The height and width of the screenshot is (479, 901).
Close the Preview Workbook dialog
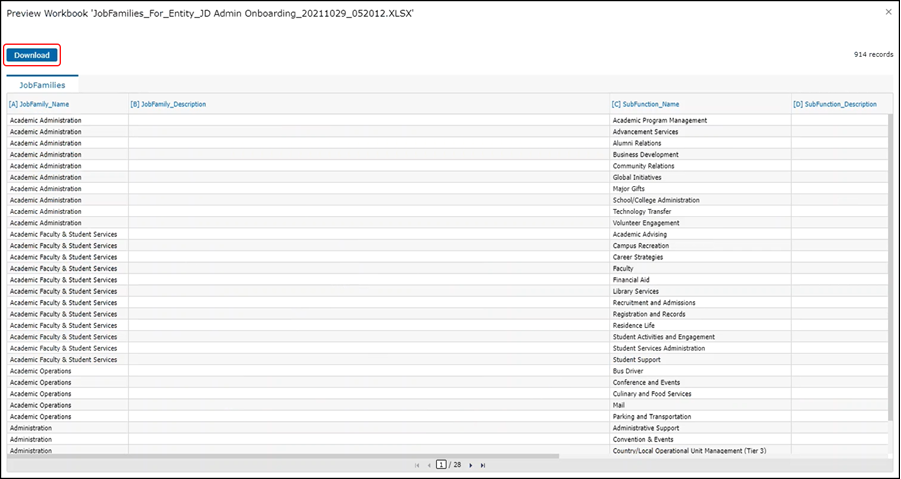(888, 12)
